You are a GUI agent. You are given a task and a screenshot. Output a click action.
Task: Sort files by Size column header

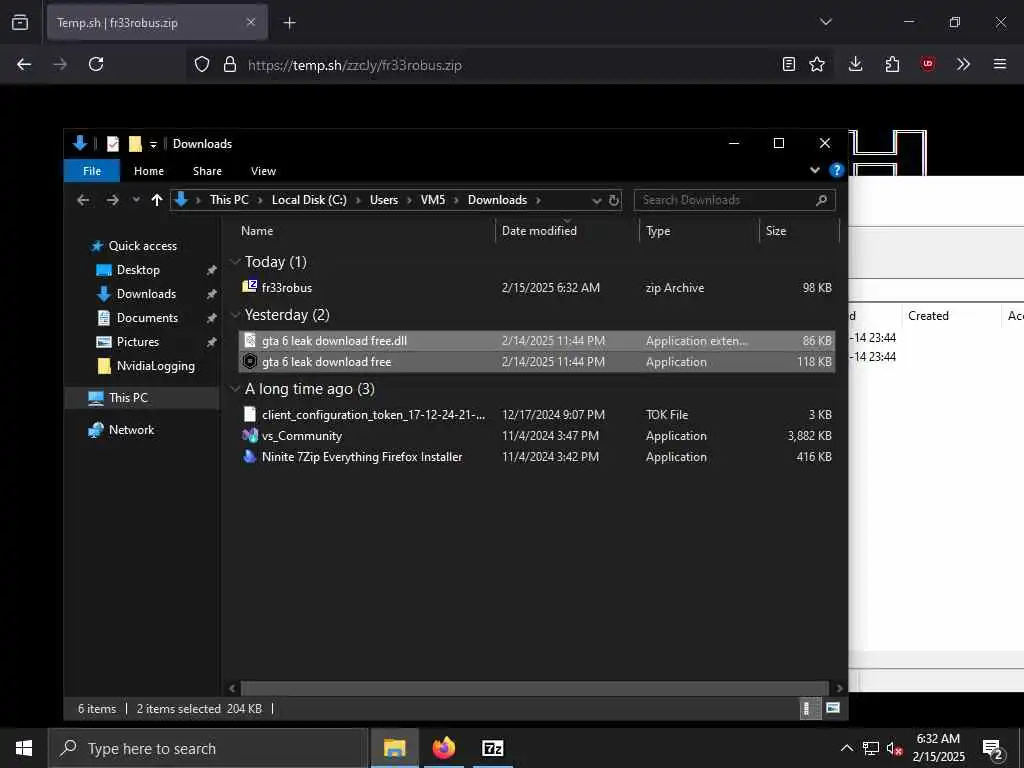pyautogui.click(x=799, y=231)
